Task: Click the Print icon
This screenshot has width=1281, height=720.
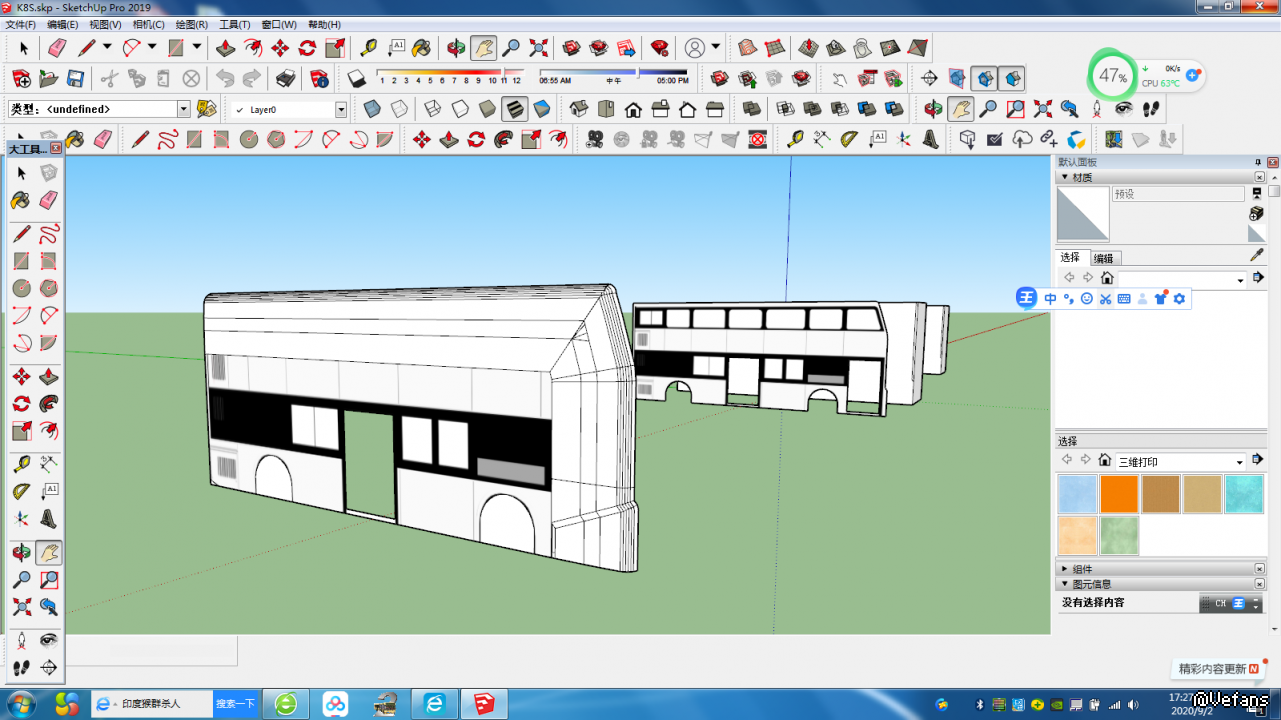Action: (x=285, y=78)
